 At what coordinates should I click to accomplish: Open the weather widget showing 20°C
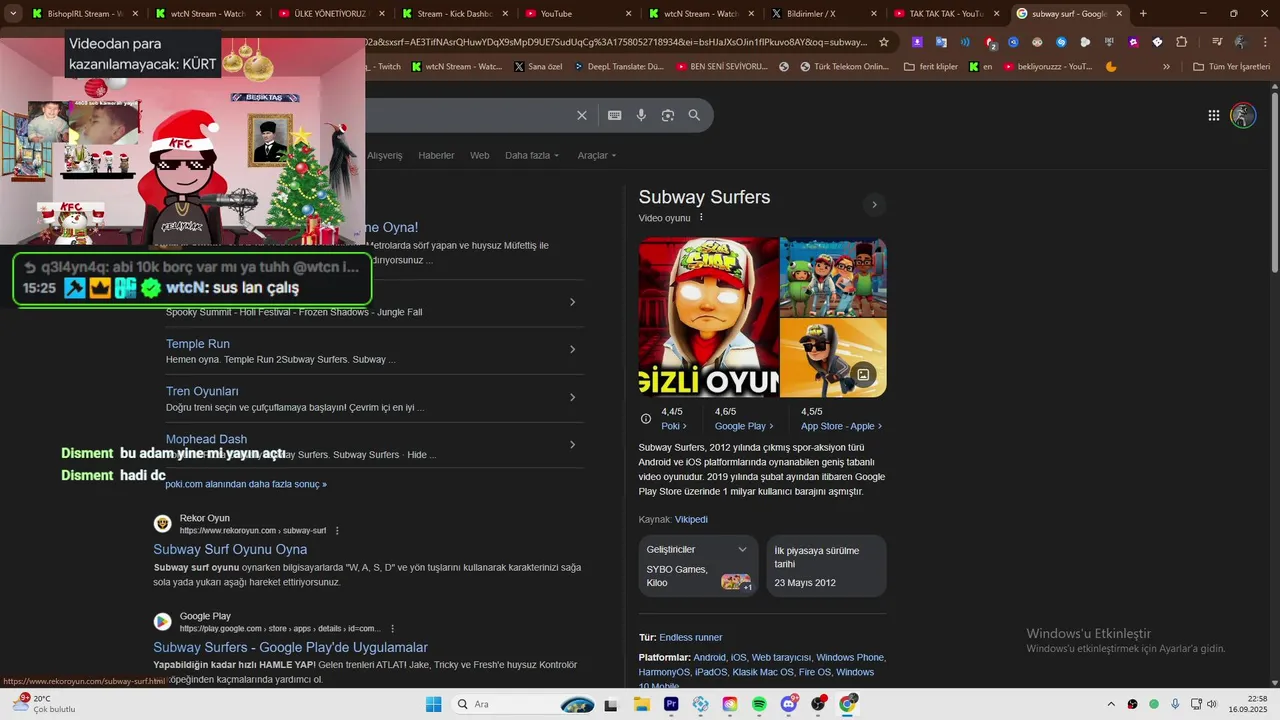(x=44, y=704)
